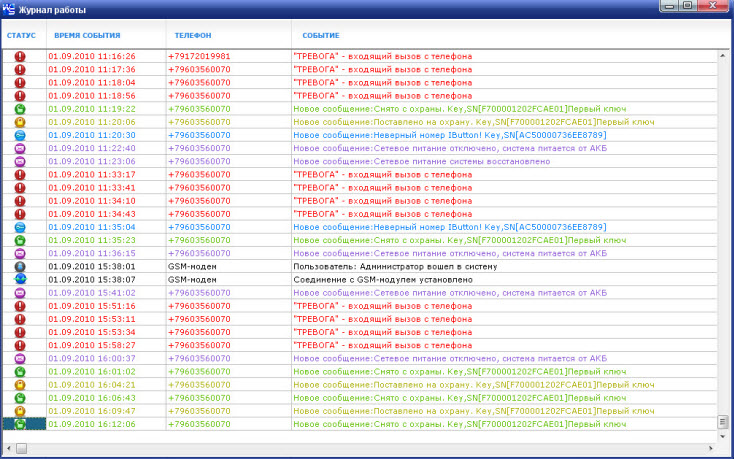
Task: Select phone number +79172019981
Action: tap(198, 57)
